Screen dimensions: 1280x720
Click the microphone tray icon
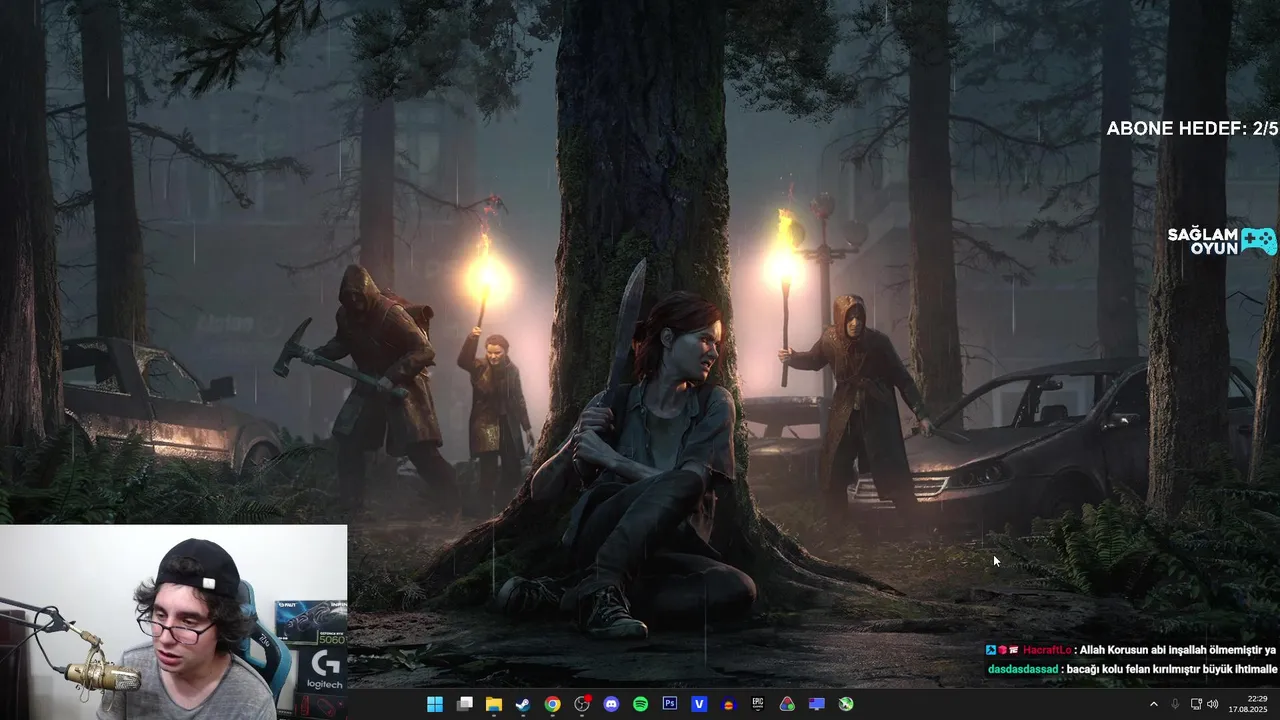click(x=1175, y=704)
